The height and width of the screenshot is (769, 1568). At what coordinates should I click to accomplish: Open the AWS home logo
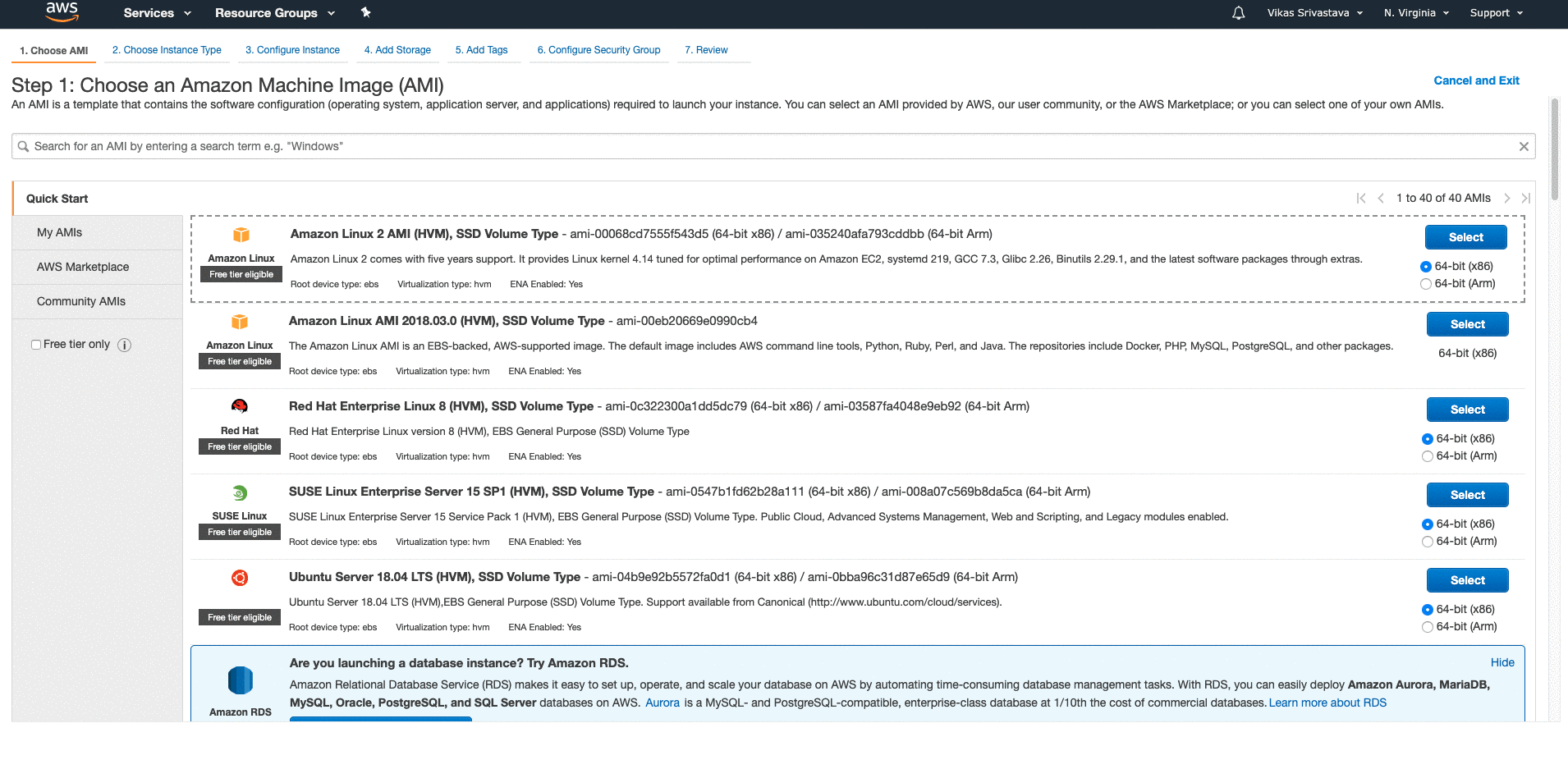pos(62,11)
